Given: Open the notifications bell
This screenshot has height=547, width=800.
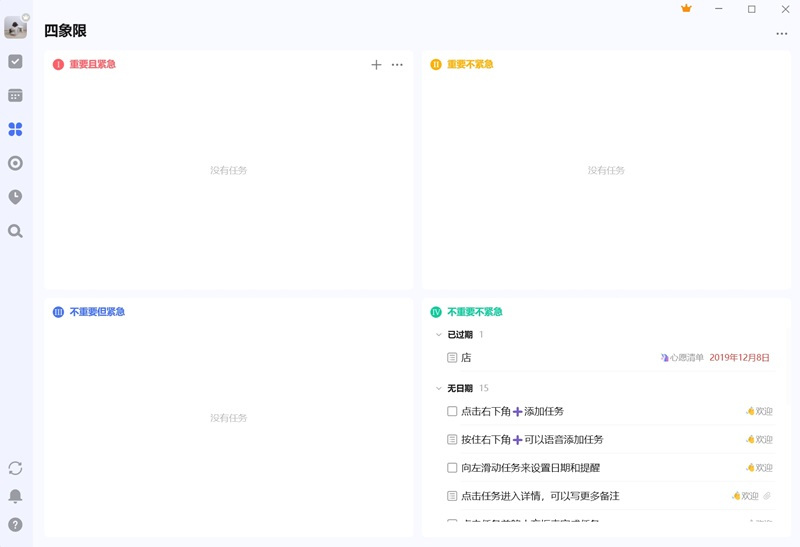Looking at the screenshot, I should coord(15,496).
